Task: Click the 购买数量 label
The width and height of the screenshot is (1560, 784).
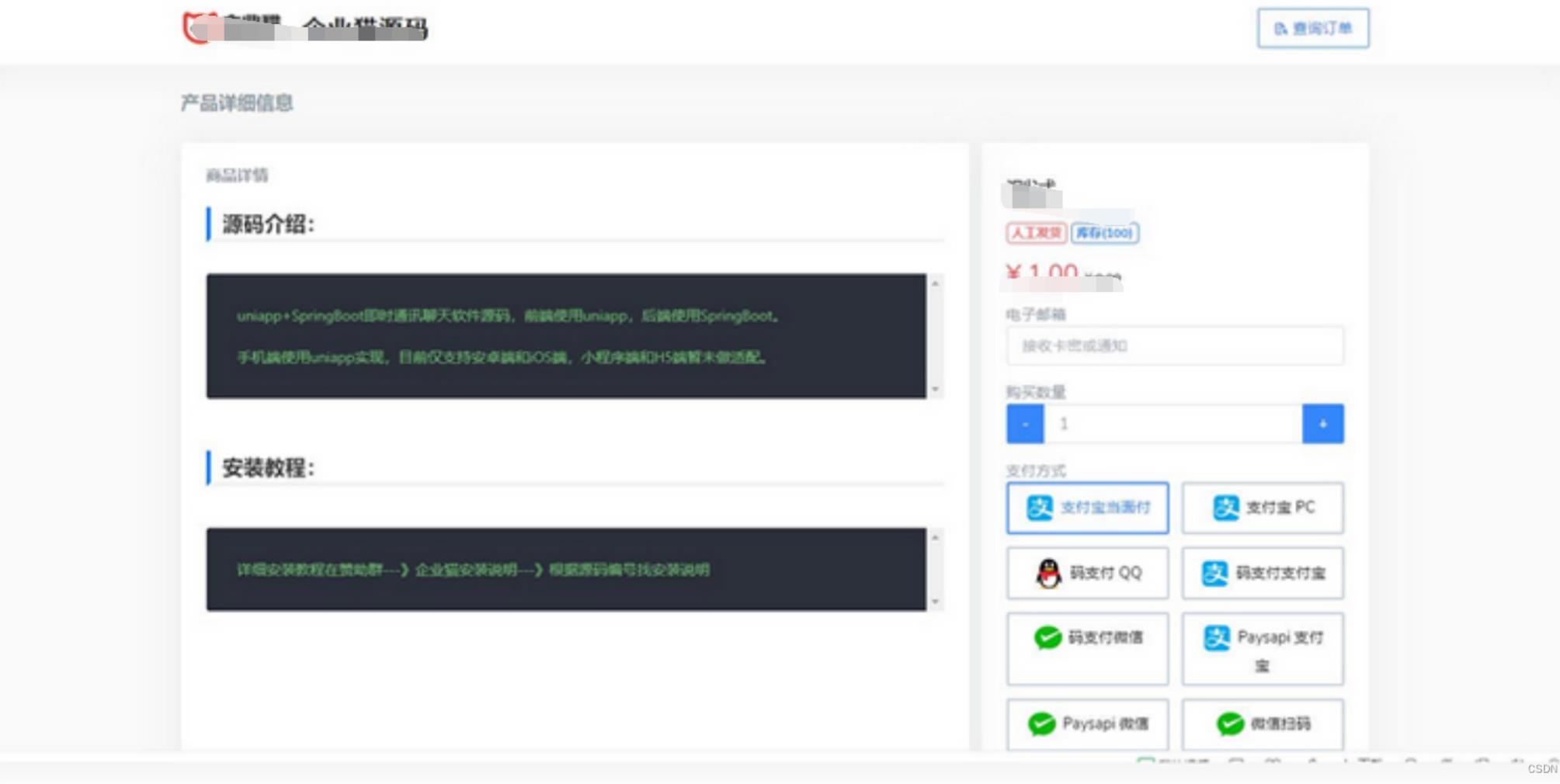Action: 1036,392
